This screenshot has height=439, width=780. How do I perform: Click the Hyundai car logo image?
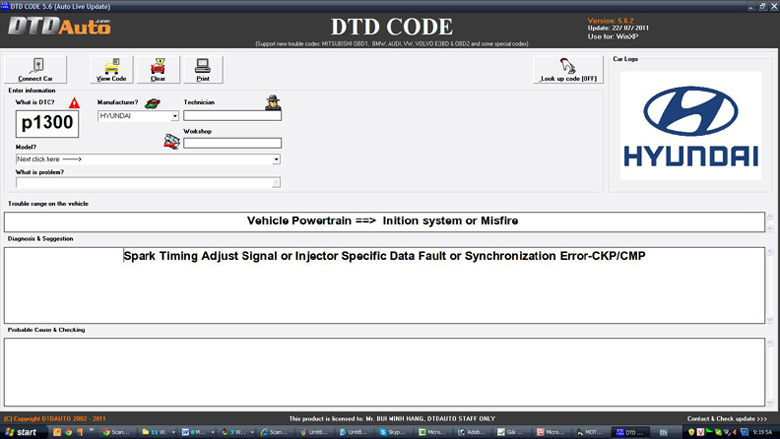[x=690, y=126]
